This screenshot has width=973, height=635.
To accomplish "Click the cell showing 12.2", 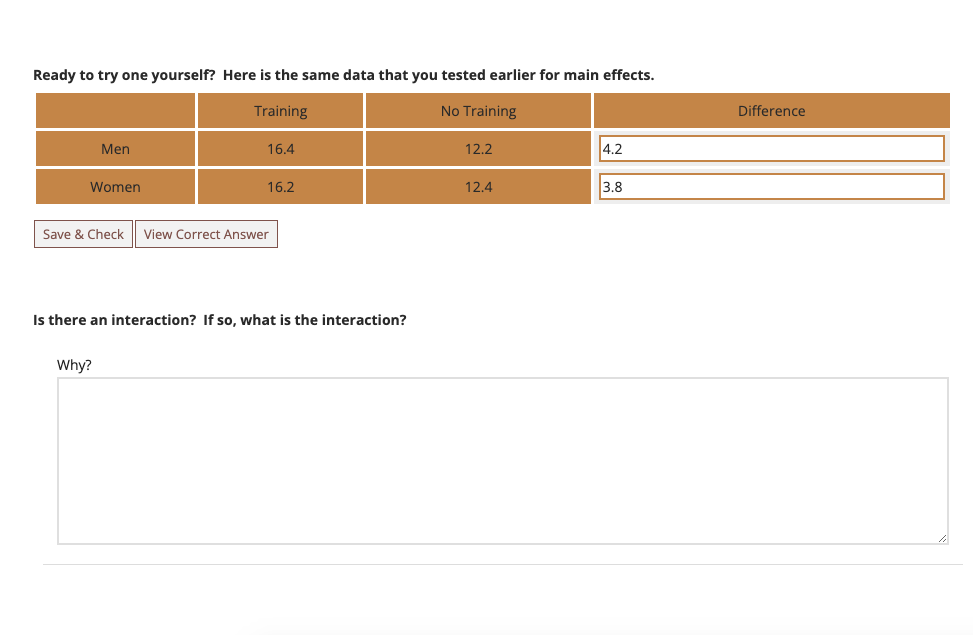I will pos(477,148).
